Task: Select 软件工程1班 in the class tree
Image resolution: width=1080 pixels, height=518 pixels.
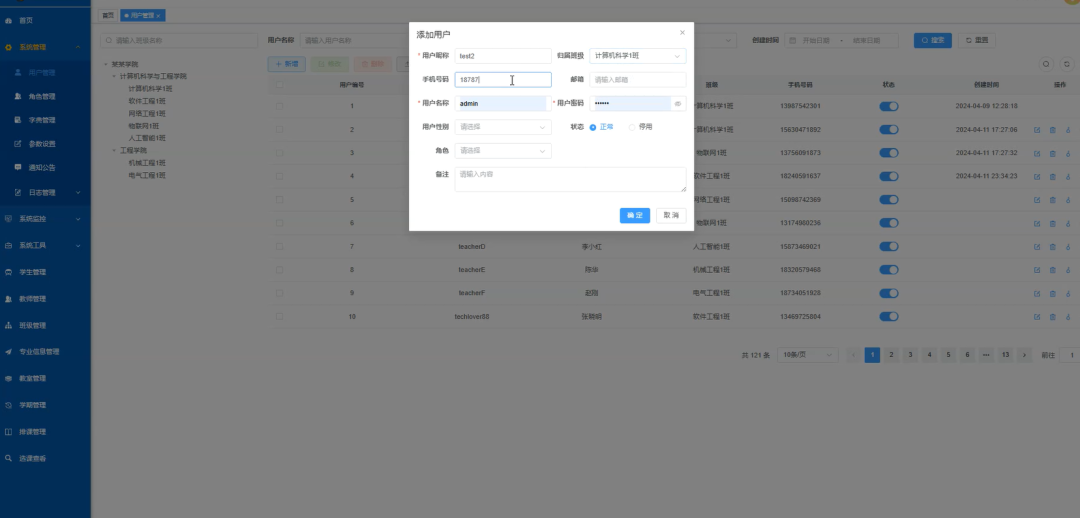Action: coord(147,101)
